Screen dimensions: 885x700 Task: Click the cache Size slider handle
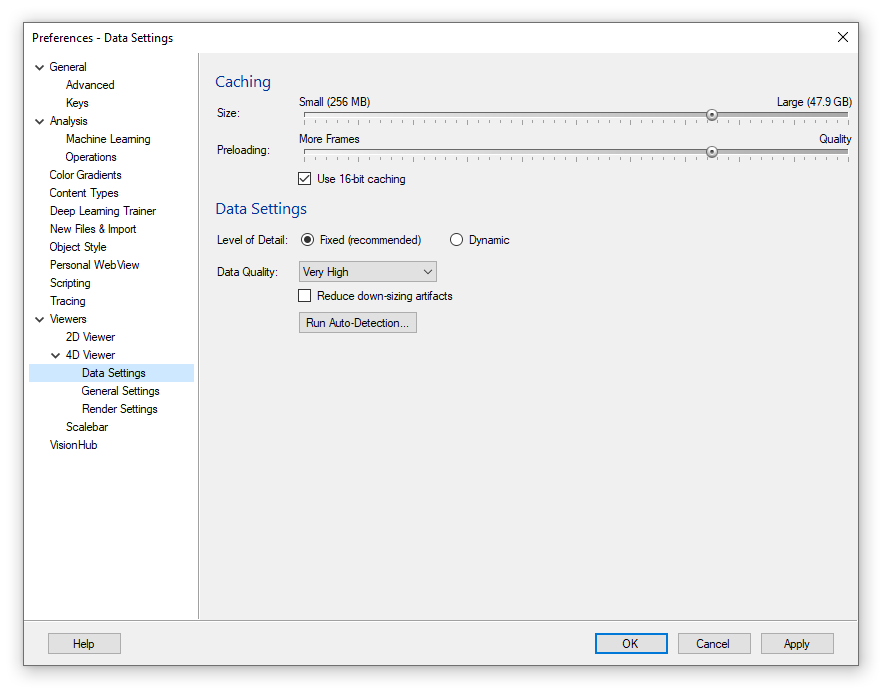(712, 115)
